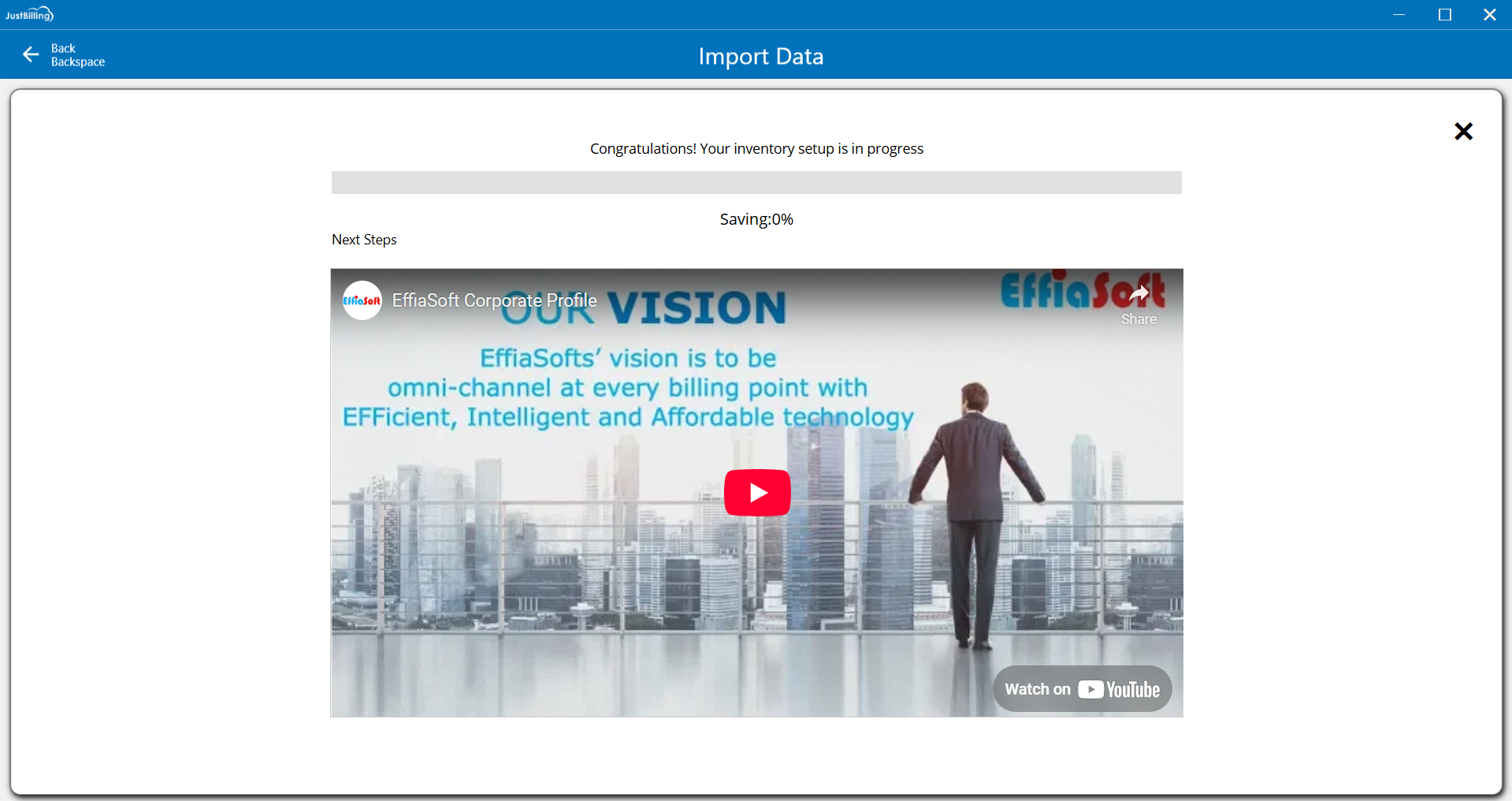The image size is (1512, 801).
Task: Play the video with red play button
Action: tap(757, 493)
